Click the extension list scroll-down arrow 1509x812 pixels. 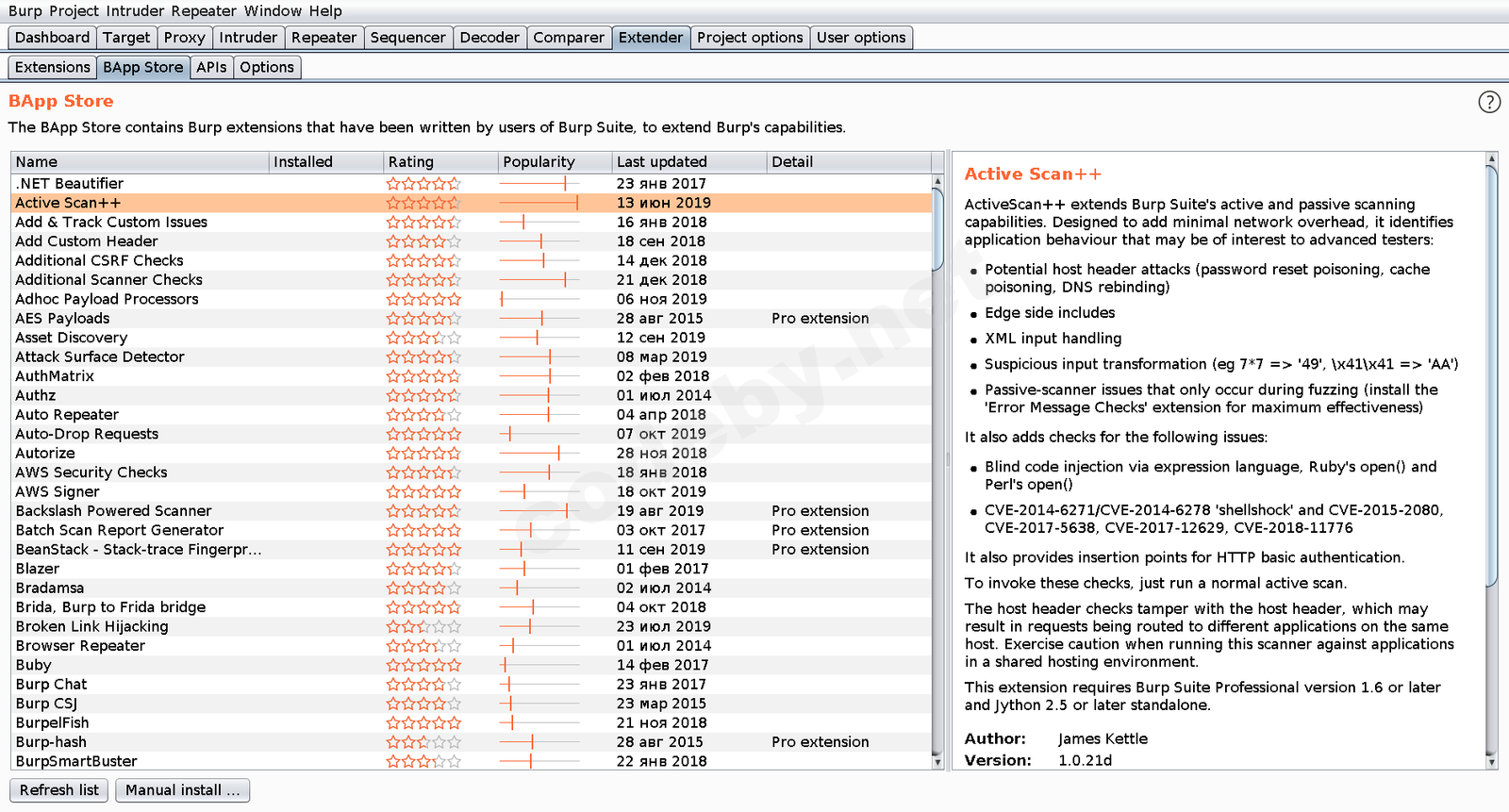click(x=937, y=760)
